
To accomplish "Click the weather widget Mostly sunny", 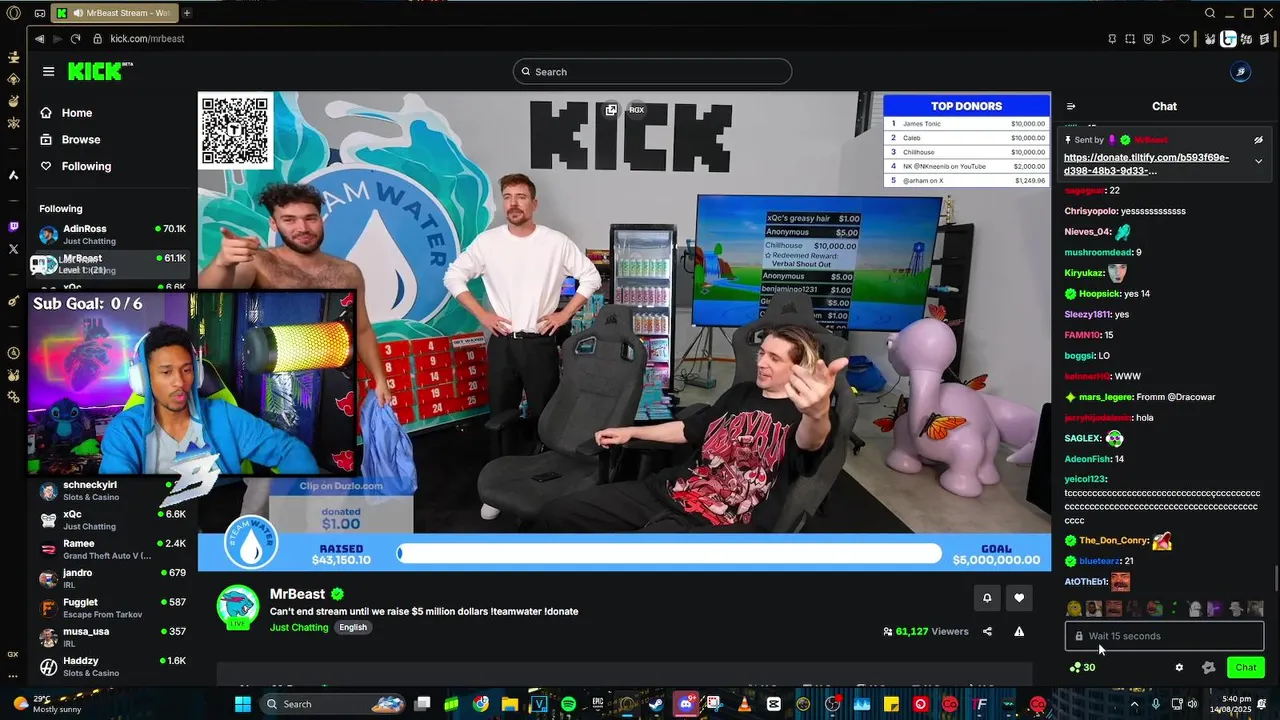I will pos(48,704).
